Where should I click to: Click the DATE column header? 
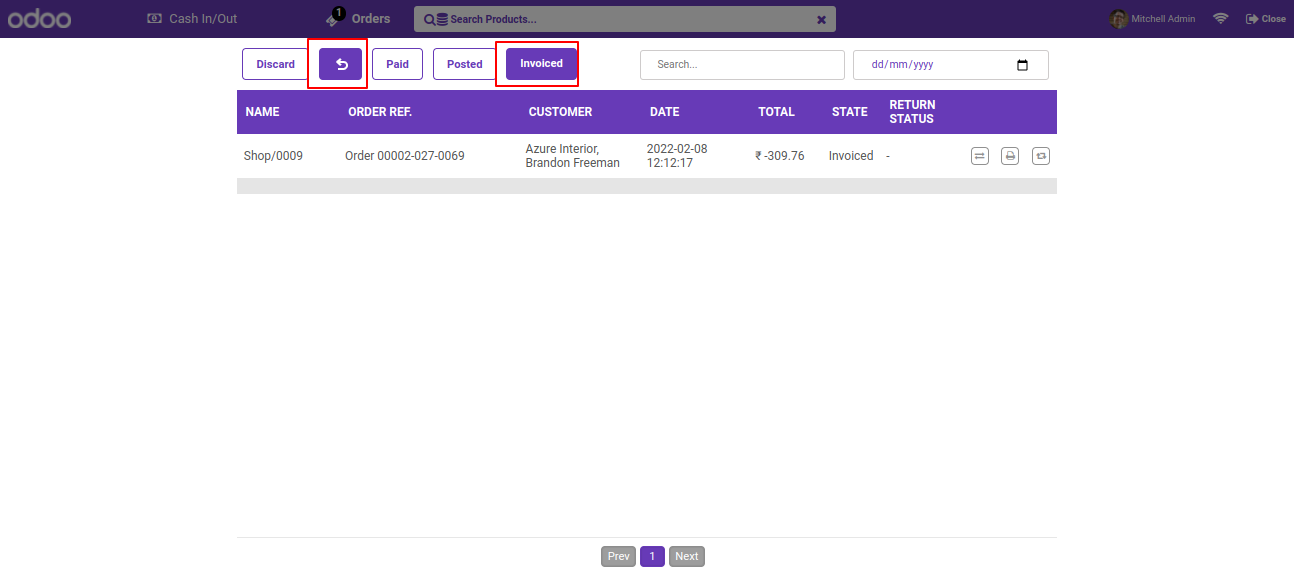(x=664, y=112)
